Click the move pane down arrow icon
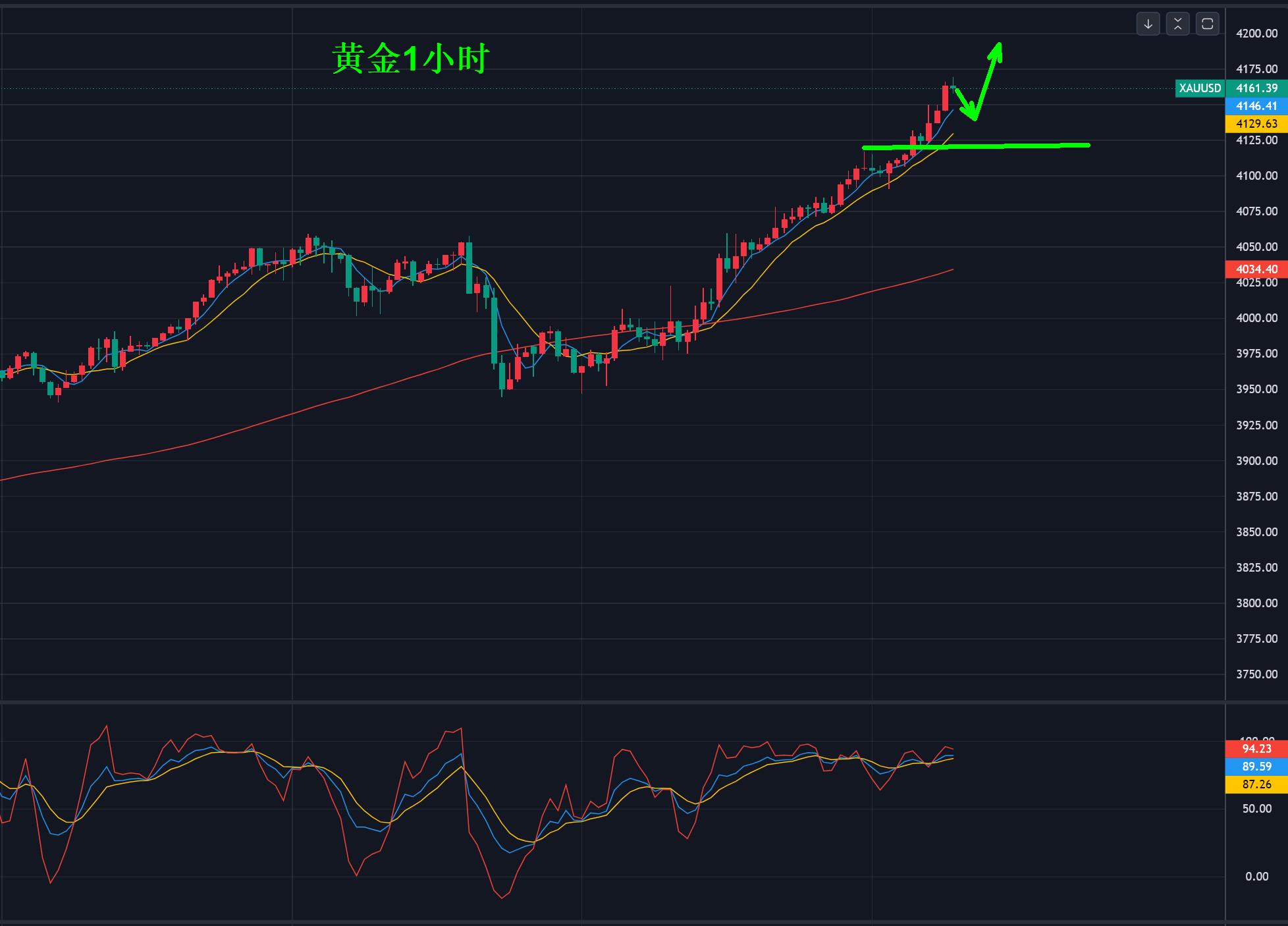 coord(1148,24)
